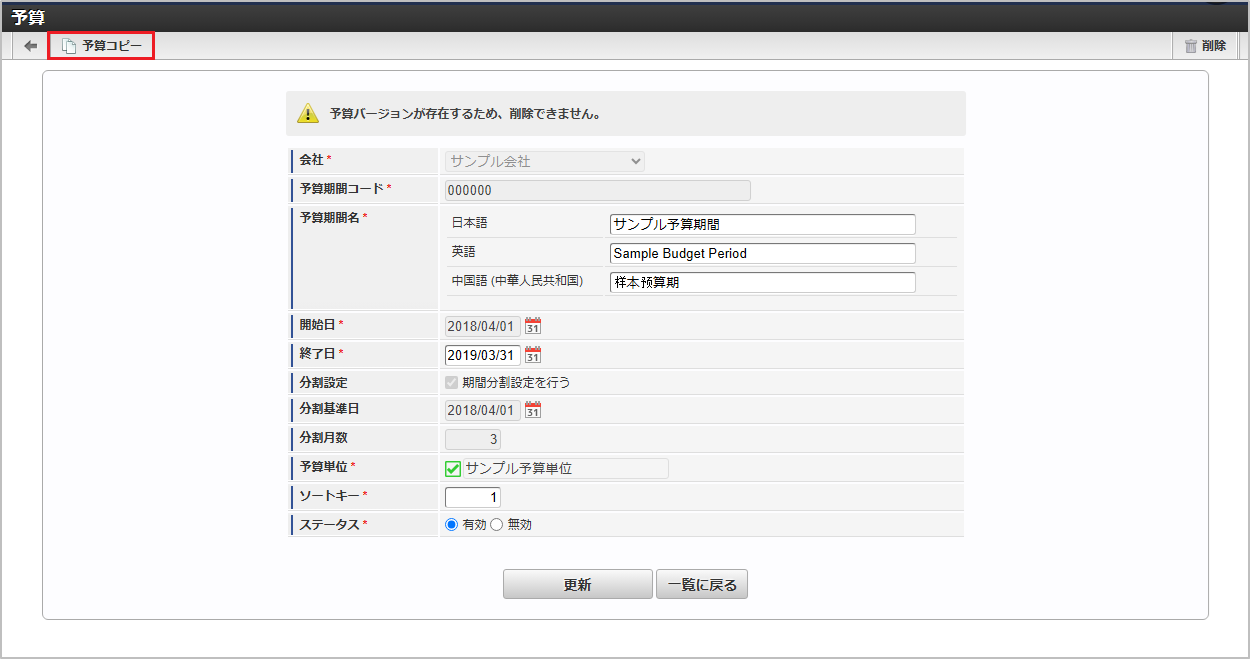Edit the 日本語 budget period name field
This screenshot has width=1250, height=659.
(762, 224)
